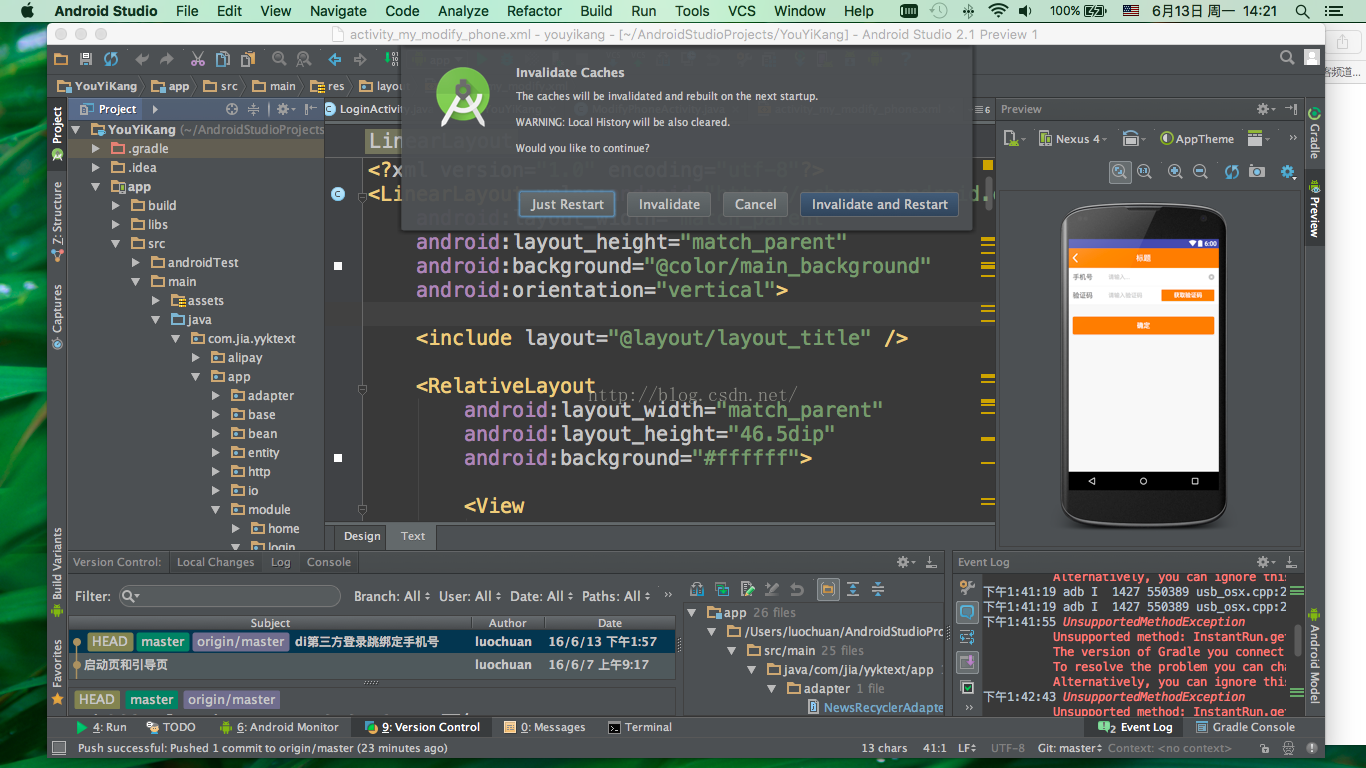The height and width of the screenshot is (768, 1366).
Task: Select commit row by luochuan 16/6/7
Action: [x=372, y=665]
